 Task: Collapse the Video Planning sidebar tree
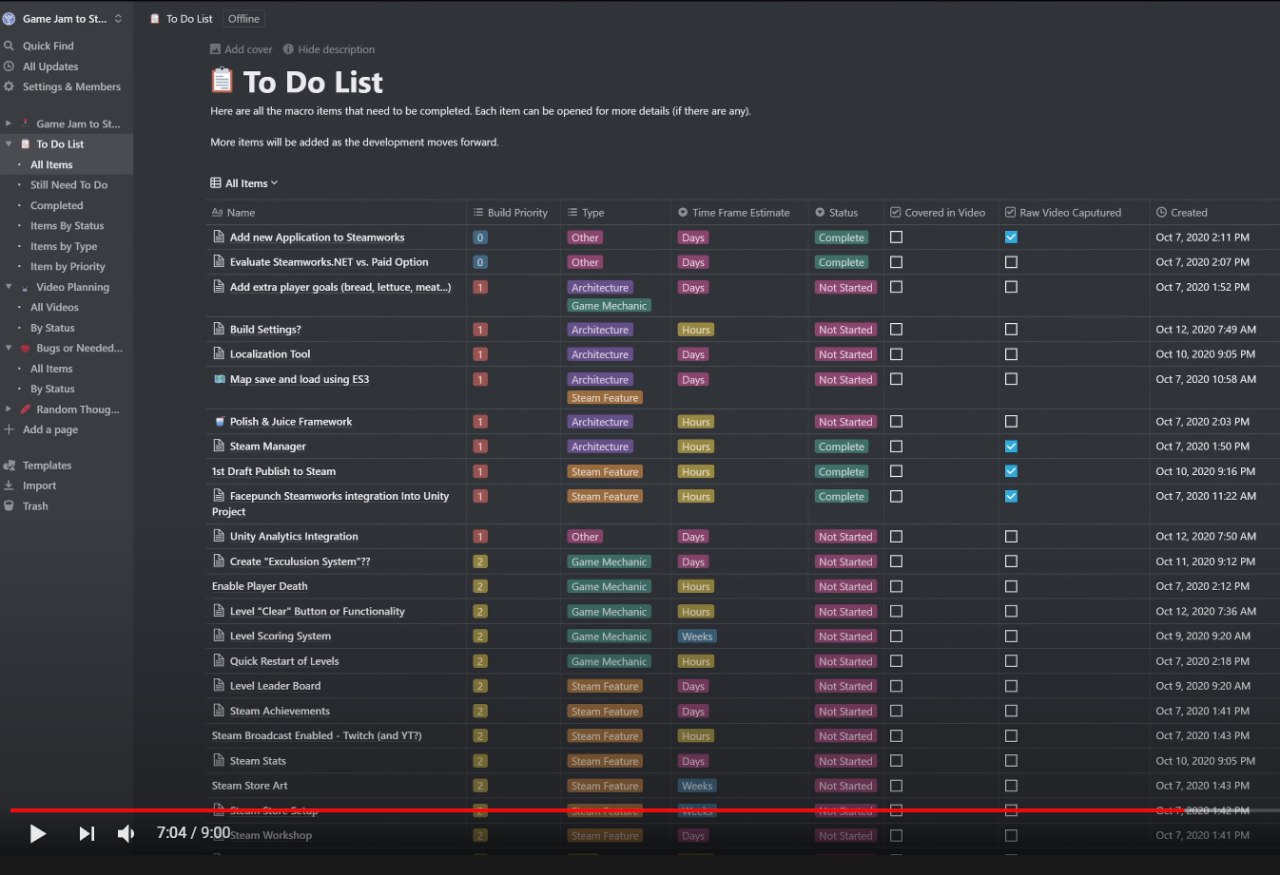pyautogui.click(x=8, y=287)
